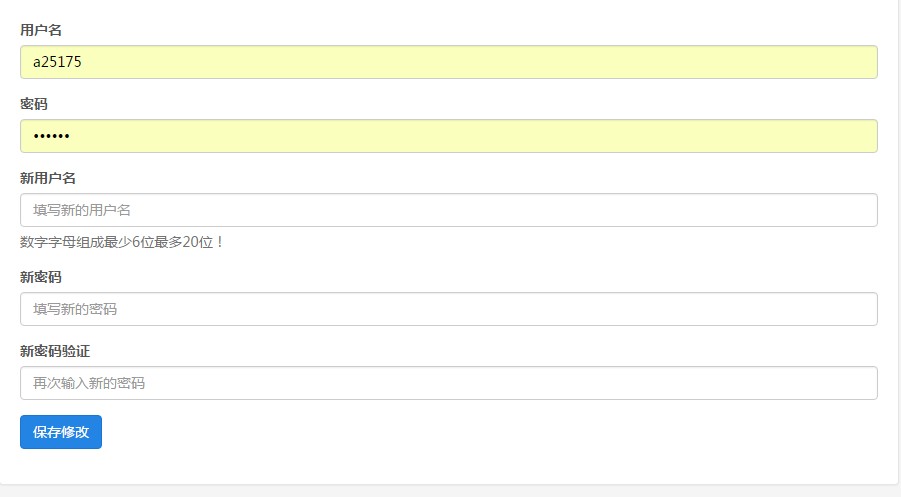Click the 密码 password input field
This screenshot has width=901, height=497.
point(448,136)
